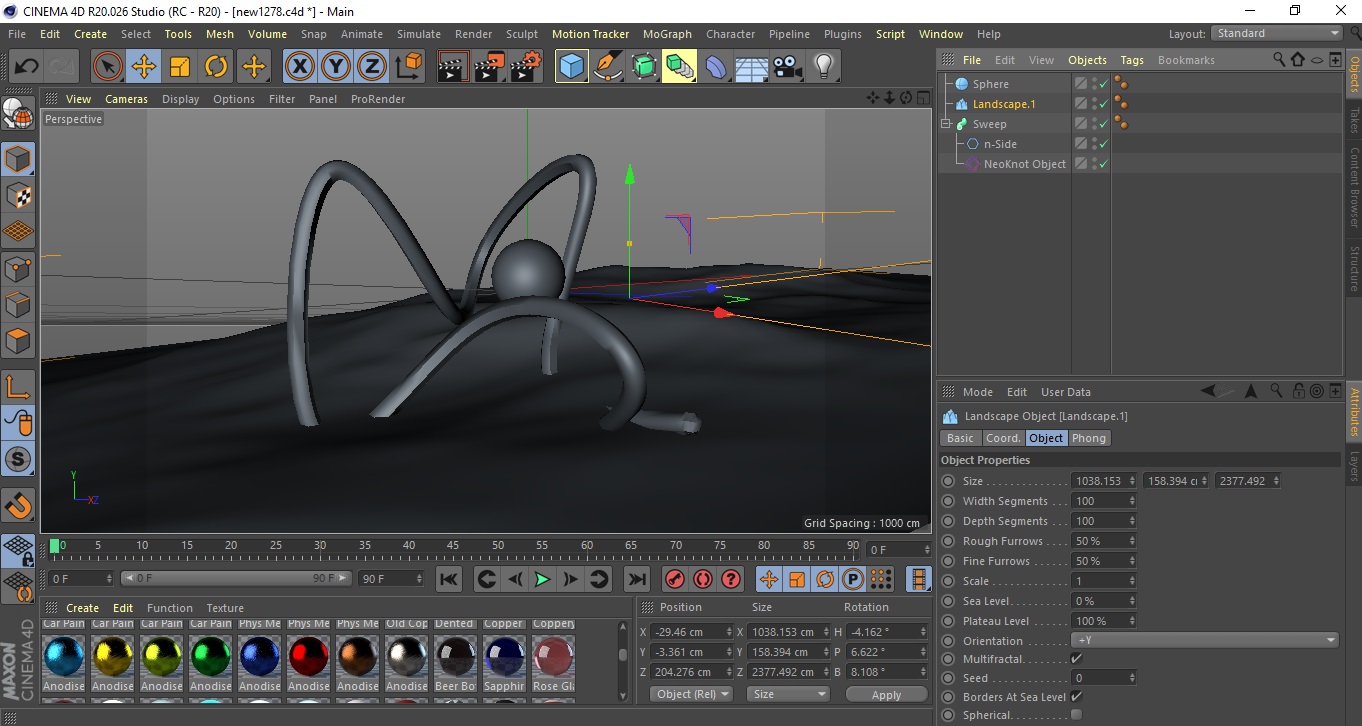Toggle the Enable Snap S icon
This screenshot has width=1362, height=726.
[x=18, y=460]
